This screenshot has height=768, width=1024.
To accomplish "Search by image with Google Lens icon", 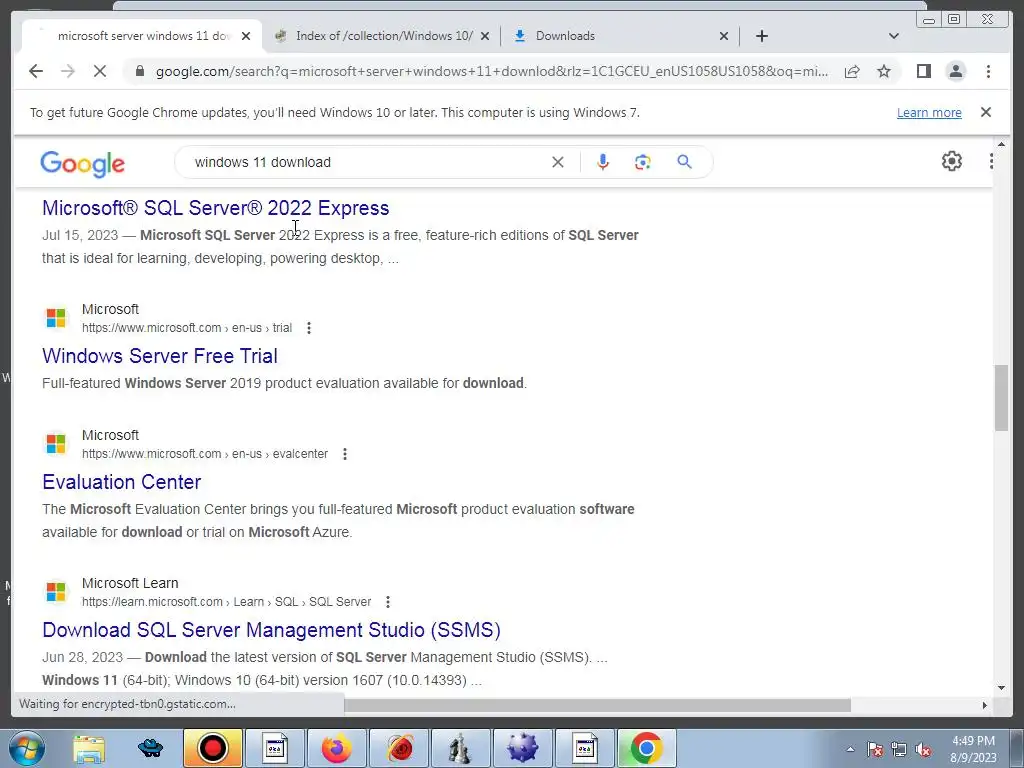I will coord(643,162).
